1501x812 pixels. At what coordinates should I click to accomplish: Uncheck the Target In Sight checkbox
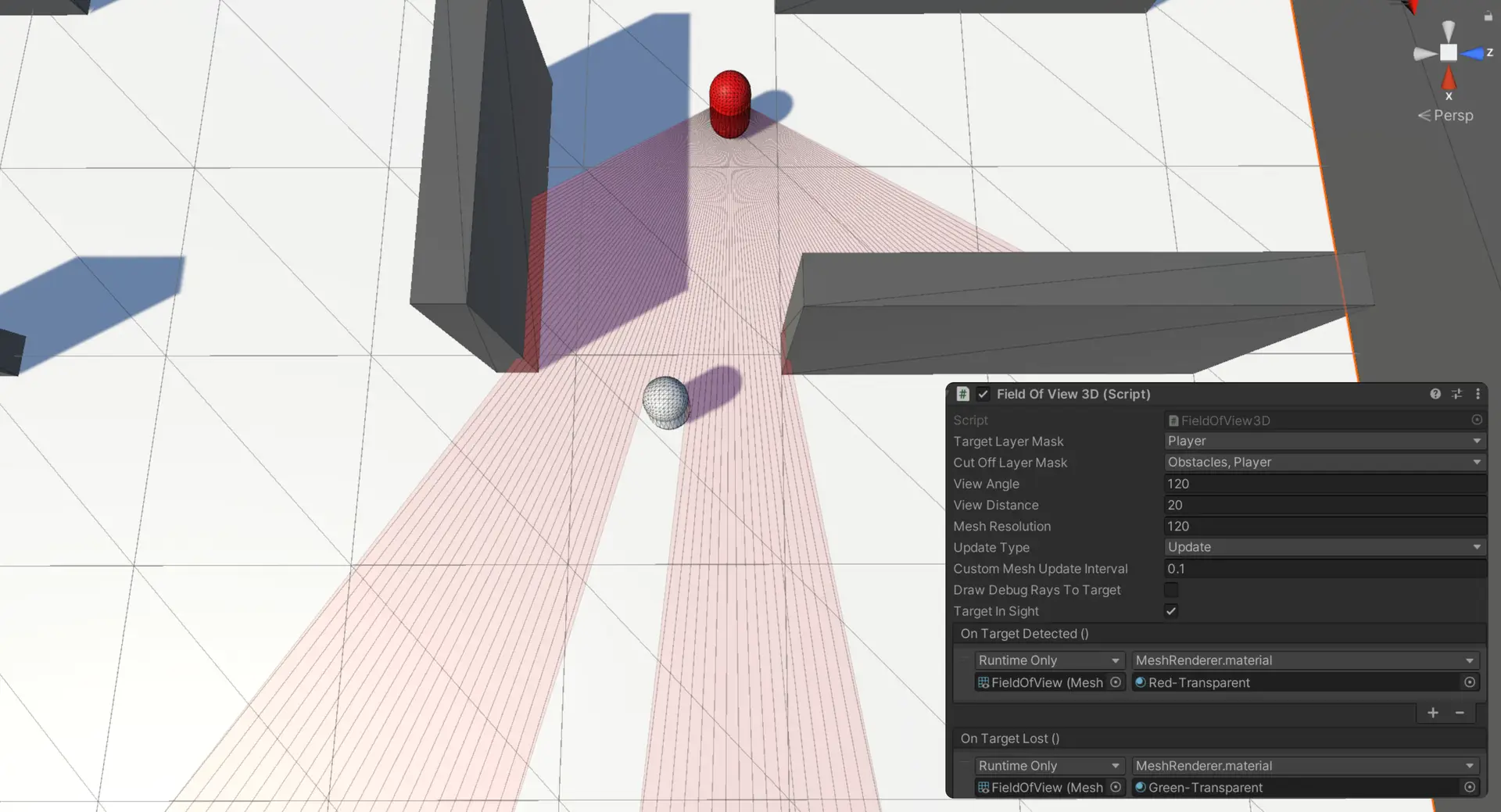[x=1171, y=611]
